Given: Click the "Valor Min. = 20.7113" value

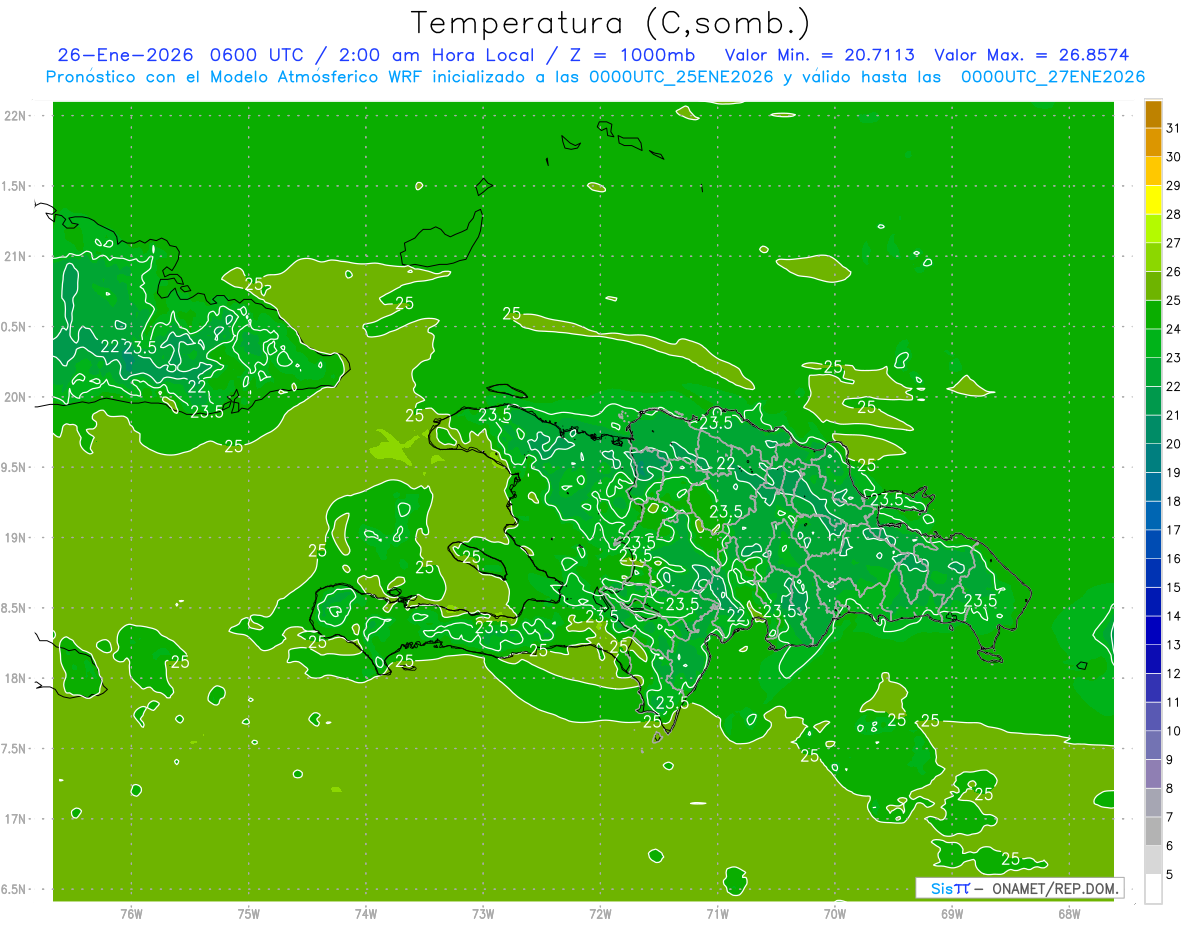Looking at the screenshot, I should [x=820, y=55].
